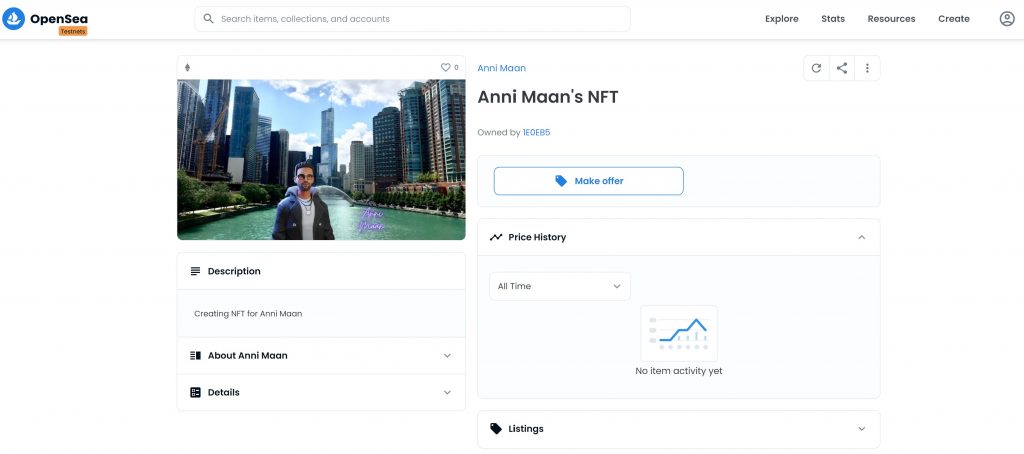Open the Resources menu

(891, 19)
